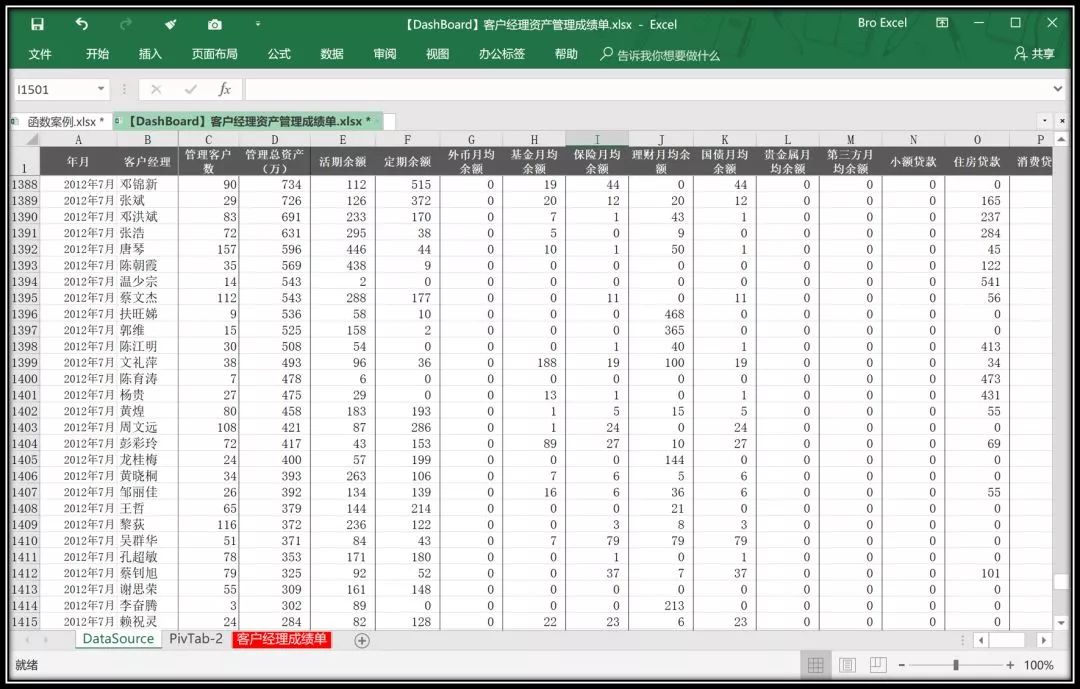1080x689 pixels.
Task: Click the cell with value 734
Action: pyautogui.click(x=274, y=185)
